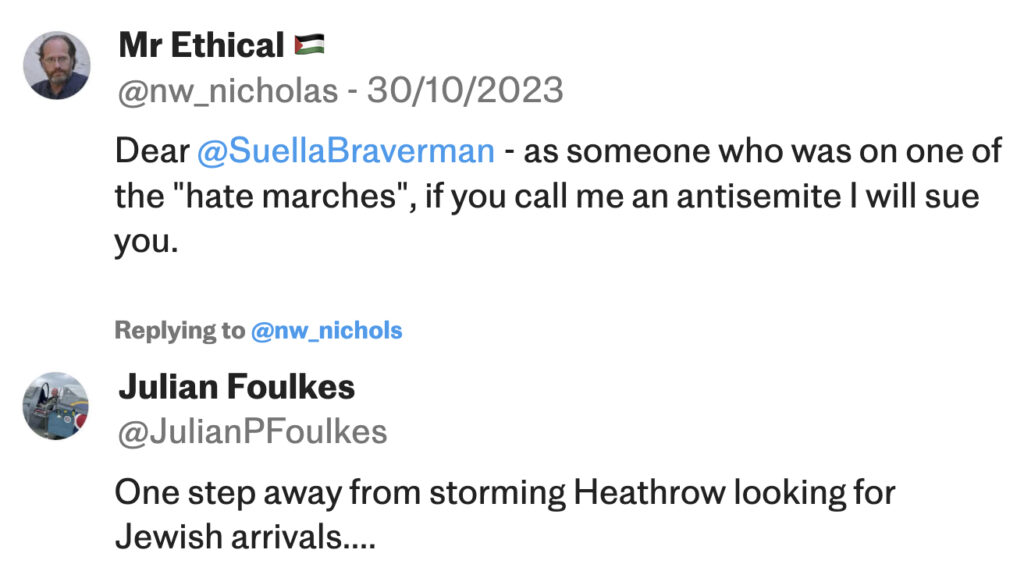The image size is (1024, 571).
Task: Open the @nw_nichols replying-to link
Action: tap(326, 330)
